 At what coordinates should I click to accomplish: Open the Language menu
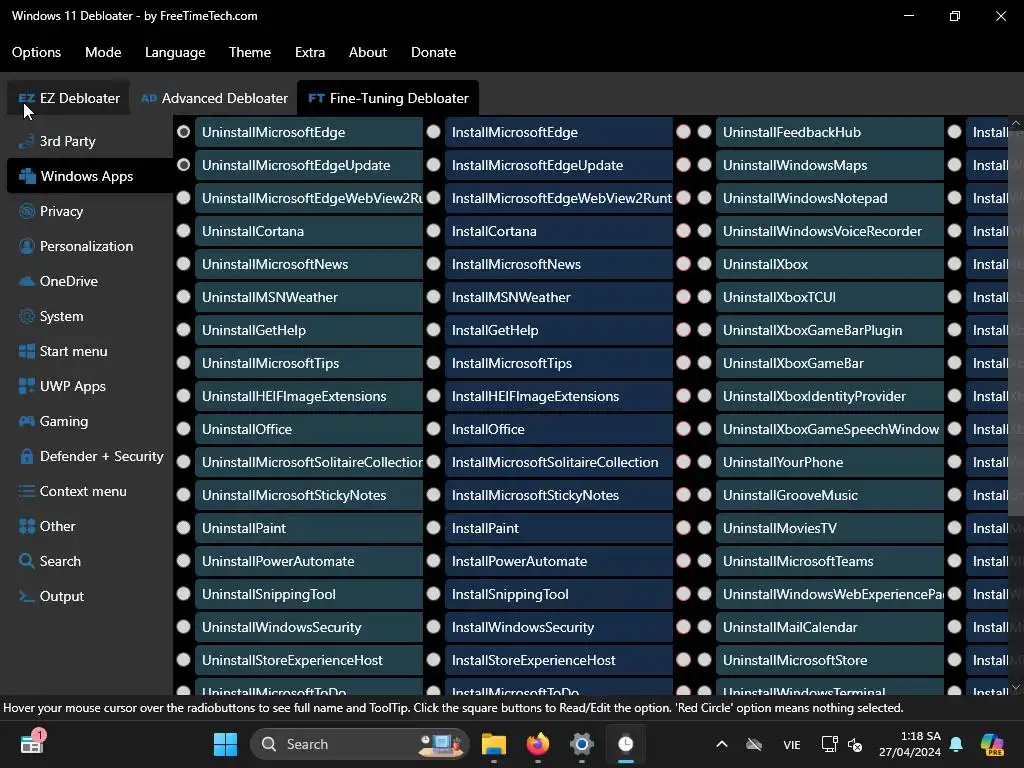[x=175, y=52]
